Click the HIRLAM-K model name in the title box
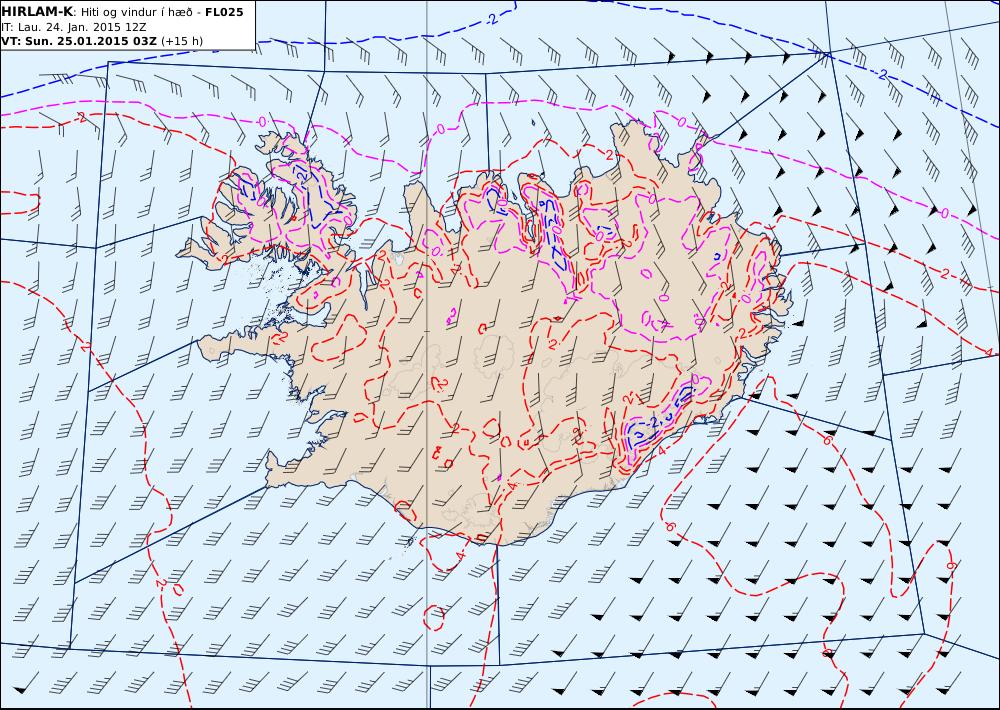This screenshot has height=710, width=1000. (37, 12)
